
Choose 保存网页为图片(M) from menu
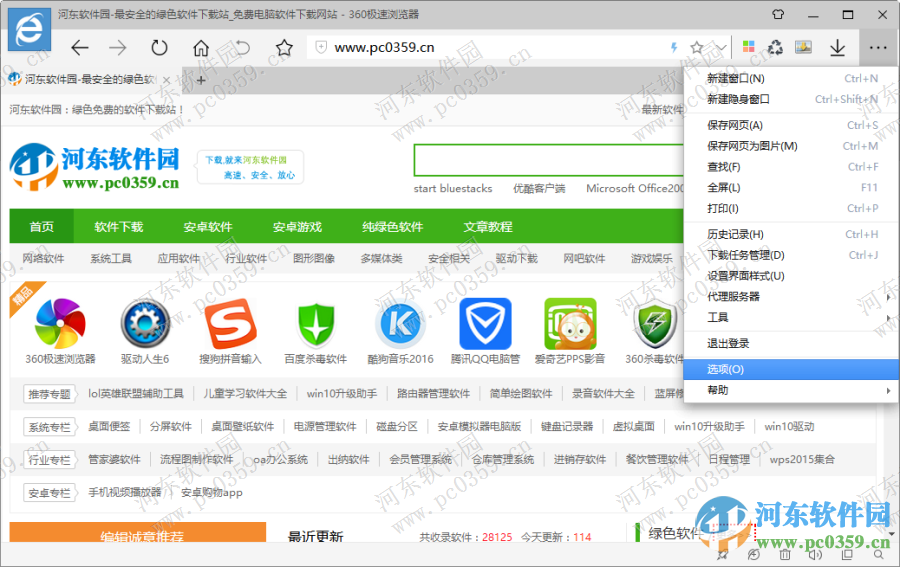point(791,146)
